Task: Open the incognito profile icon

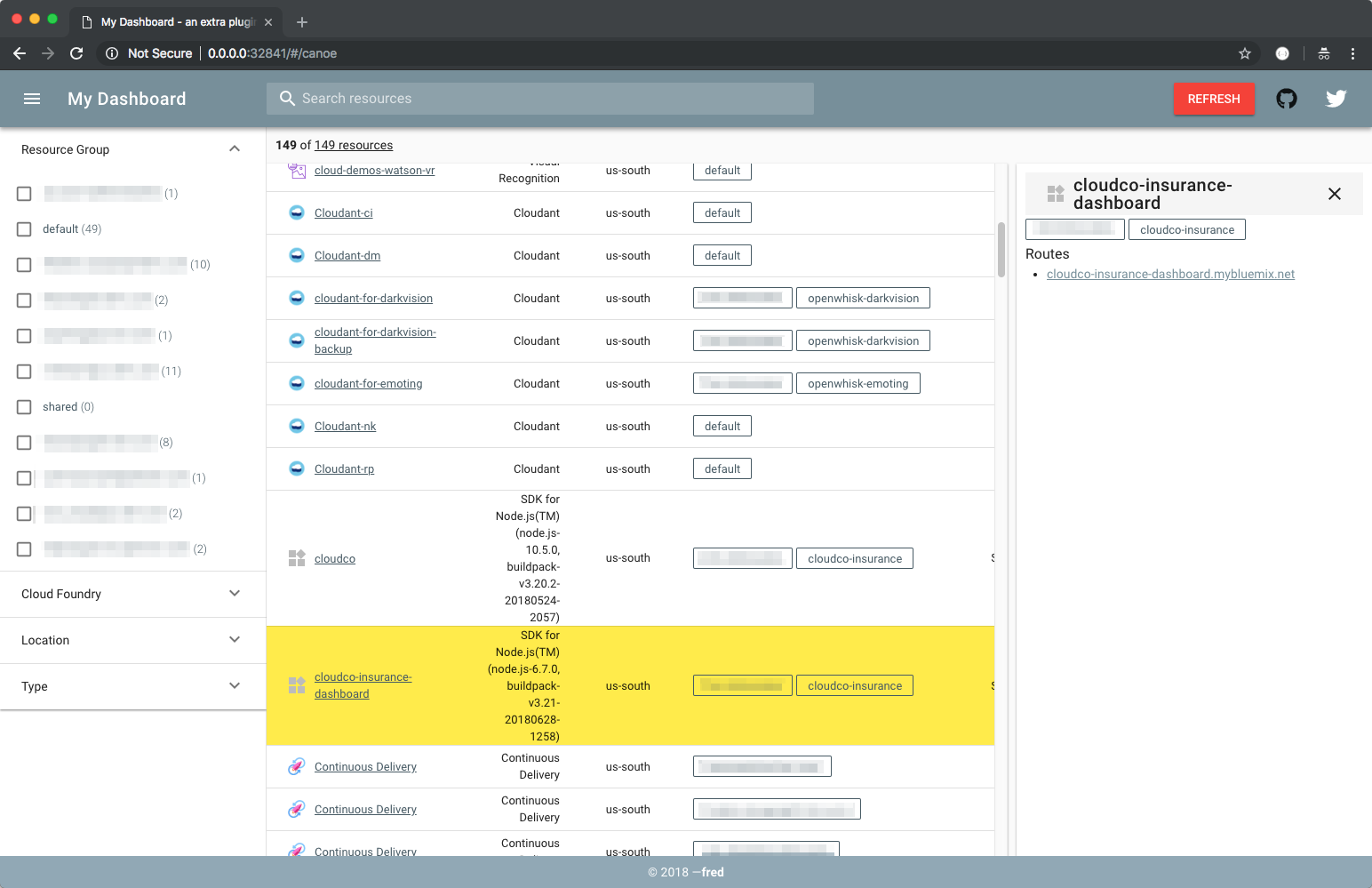Action: [1324, 53]
